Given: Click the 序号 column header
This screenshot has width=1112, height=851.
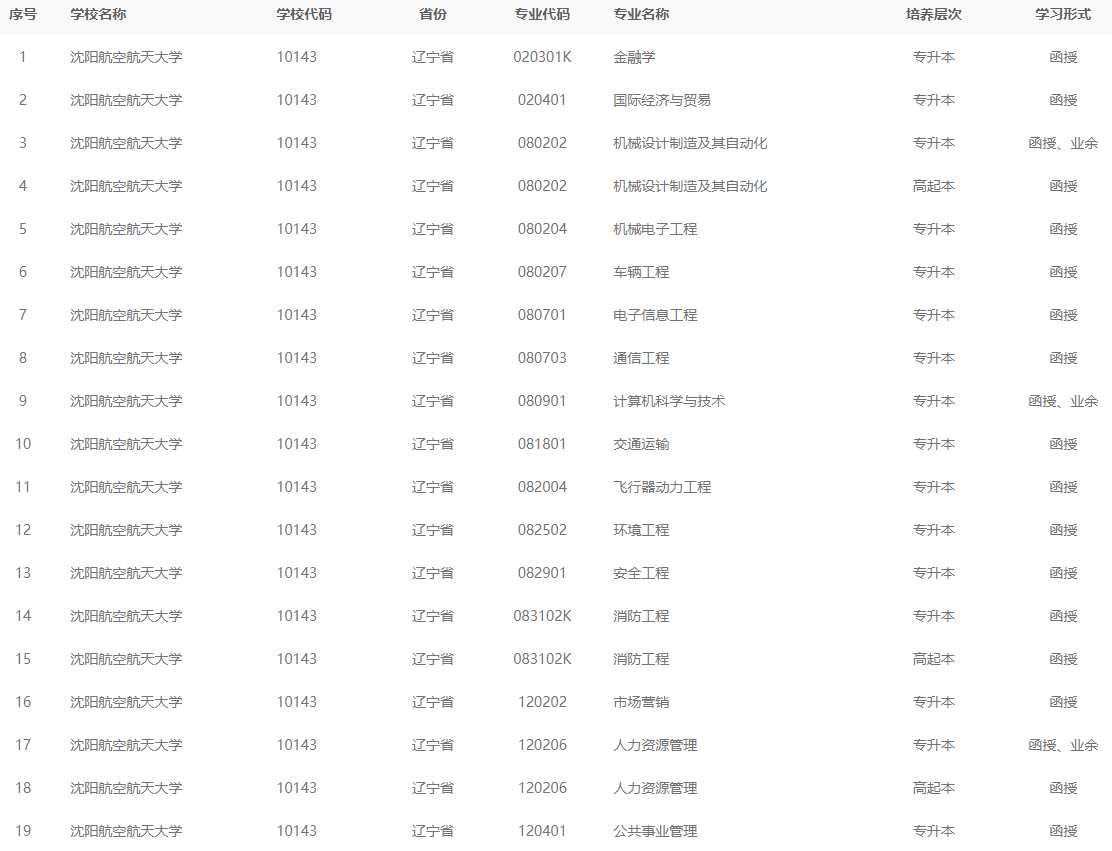Looking at the screenshot, I should pos(23,14).
